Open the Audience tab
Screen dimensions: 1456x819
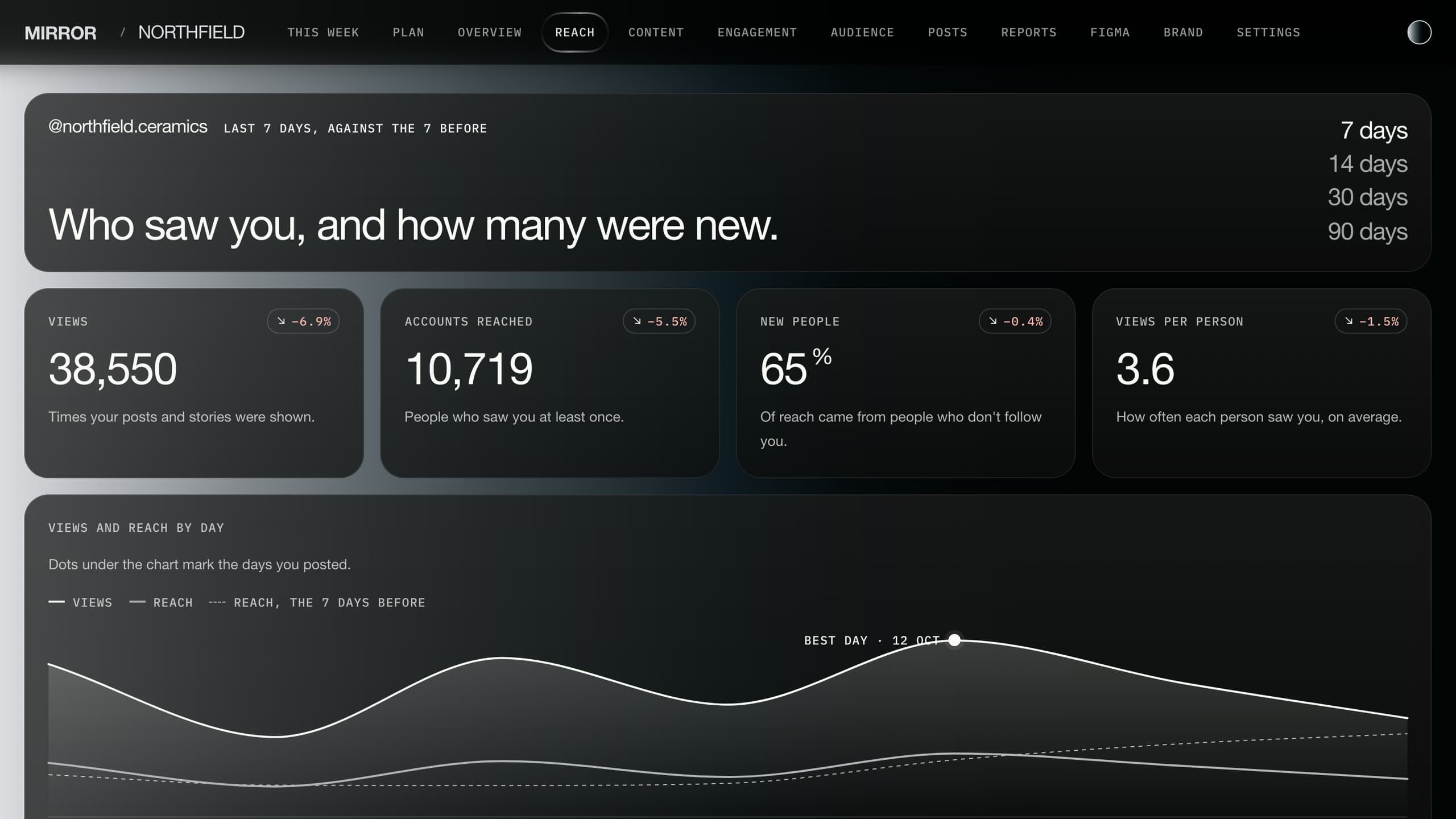[x=862, y=32]
